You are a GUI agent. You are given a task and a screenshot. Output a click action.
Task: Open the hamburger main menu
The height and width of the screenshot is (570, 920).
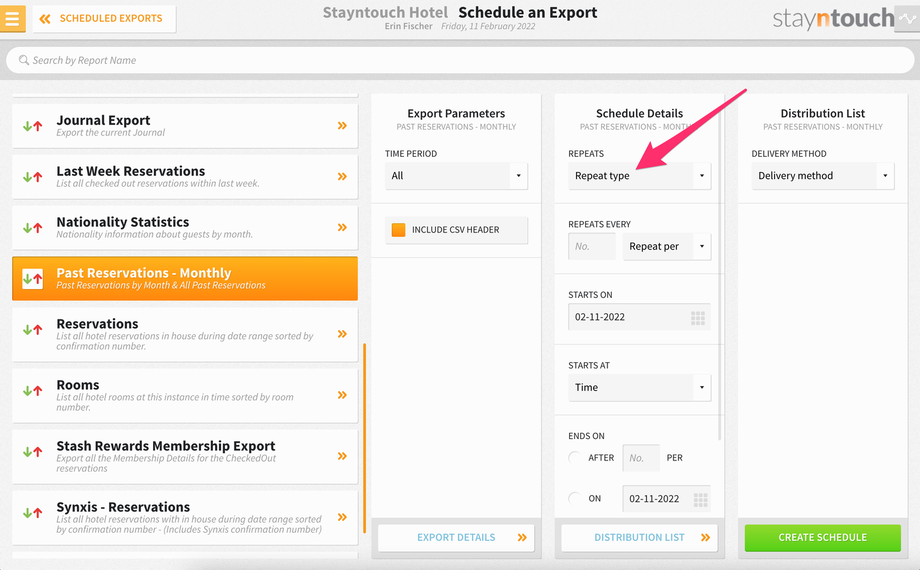click(12, 18)
